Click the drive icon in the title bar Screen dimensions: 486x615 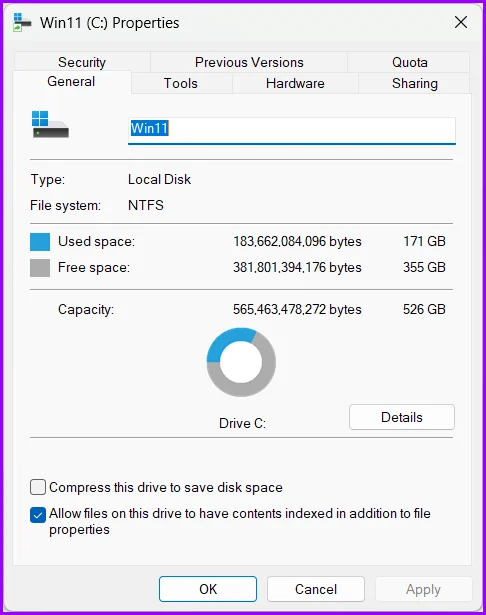[x=22, y=22]
